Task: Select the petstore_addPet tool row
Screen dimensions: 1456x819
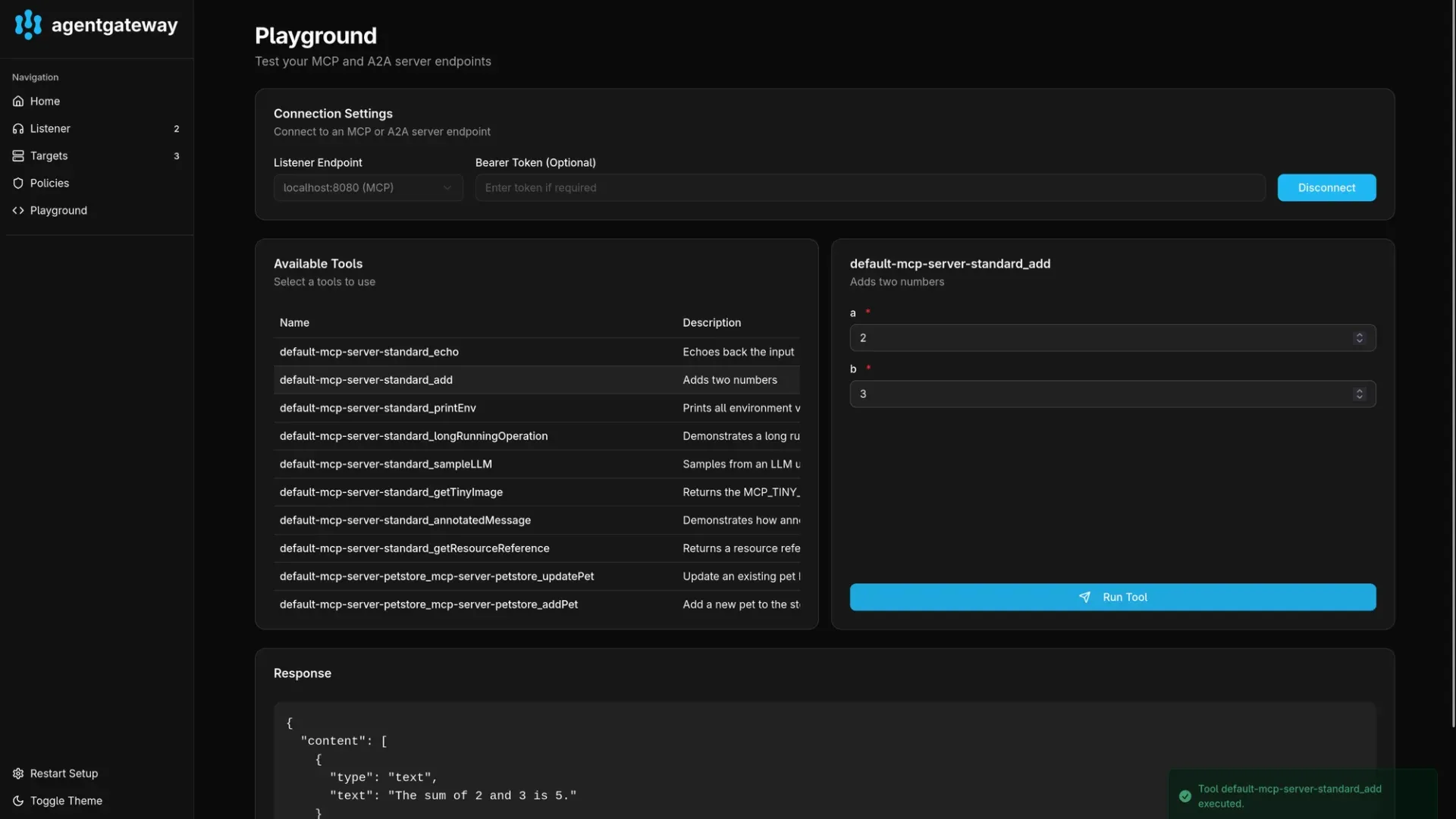Action: 536,604
